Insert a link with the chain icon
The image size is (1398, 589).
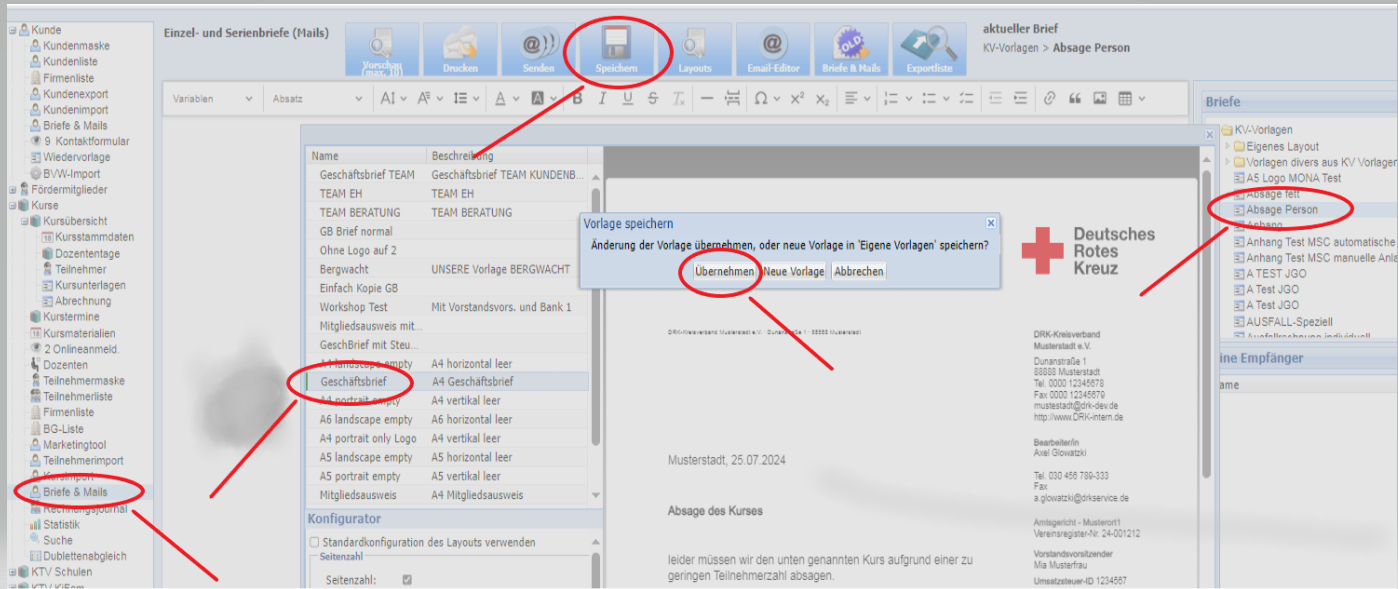(1049, 98)
